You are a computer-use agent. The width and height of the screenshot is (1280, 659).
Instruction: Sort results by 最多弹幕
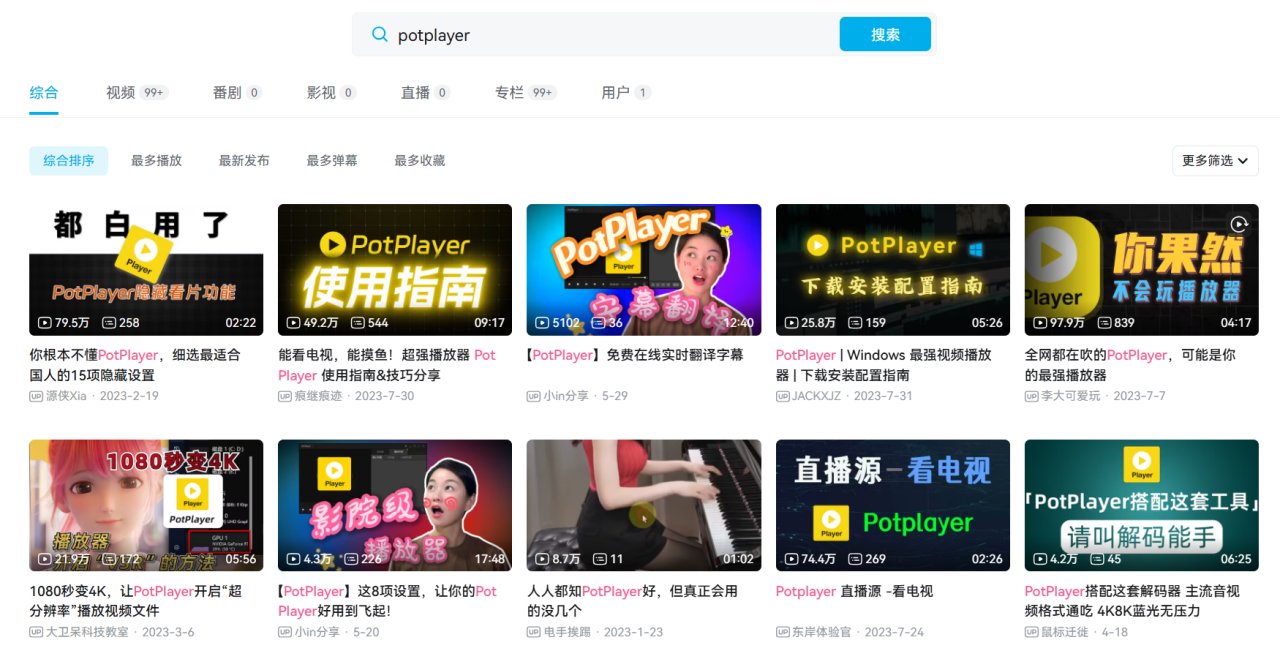[x=332, y=160]
